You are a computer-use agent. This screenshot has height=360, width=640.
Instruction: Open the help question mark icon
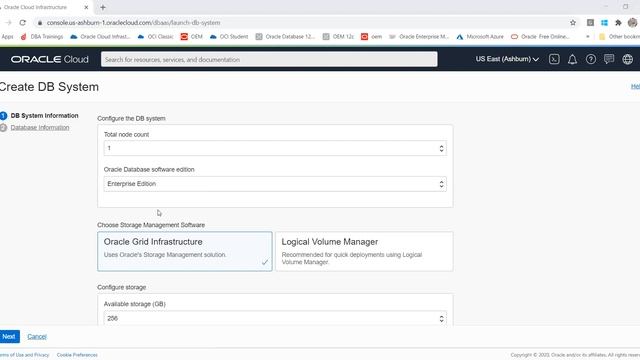click(x=591, y=59)
